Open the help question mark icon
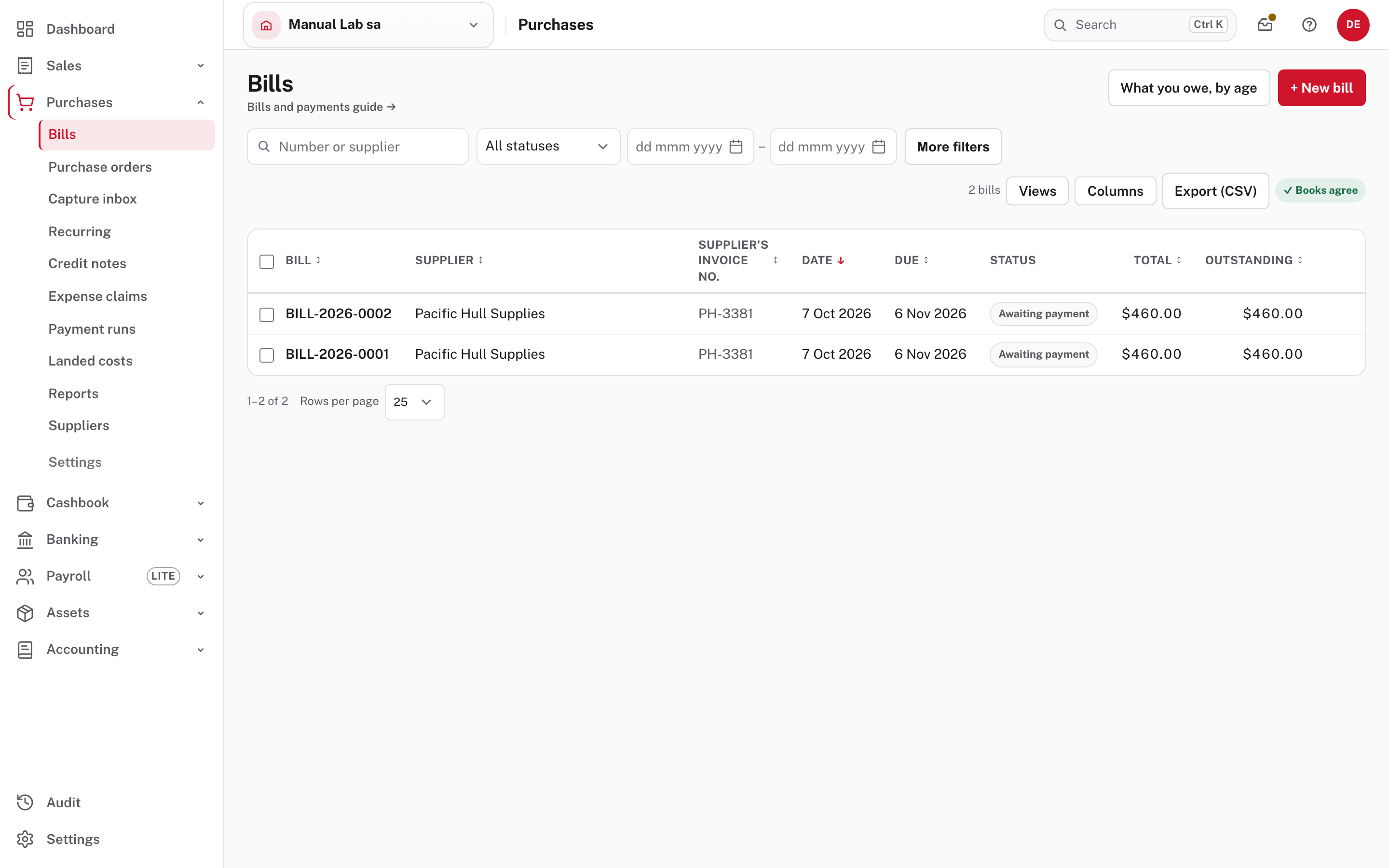This screenshot has width=1389, height=868. [1309, 25]
